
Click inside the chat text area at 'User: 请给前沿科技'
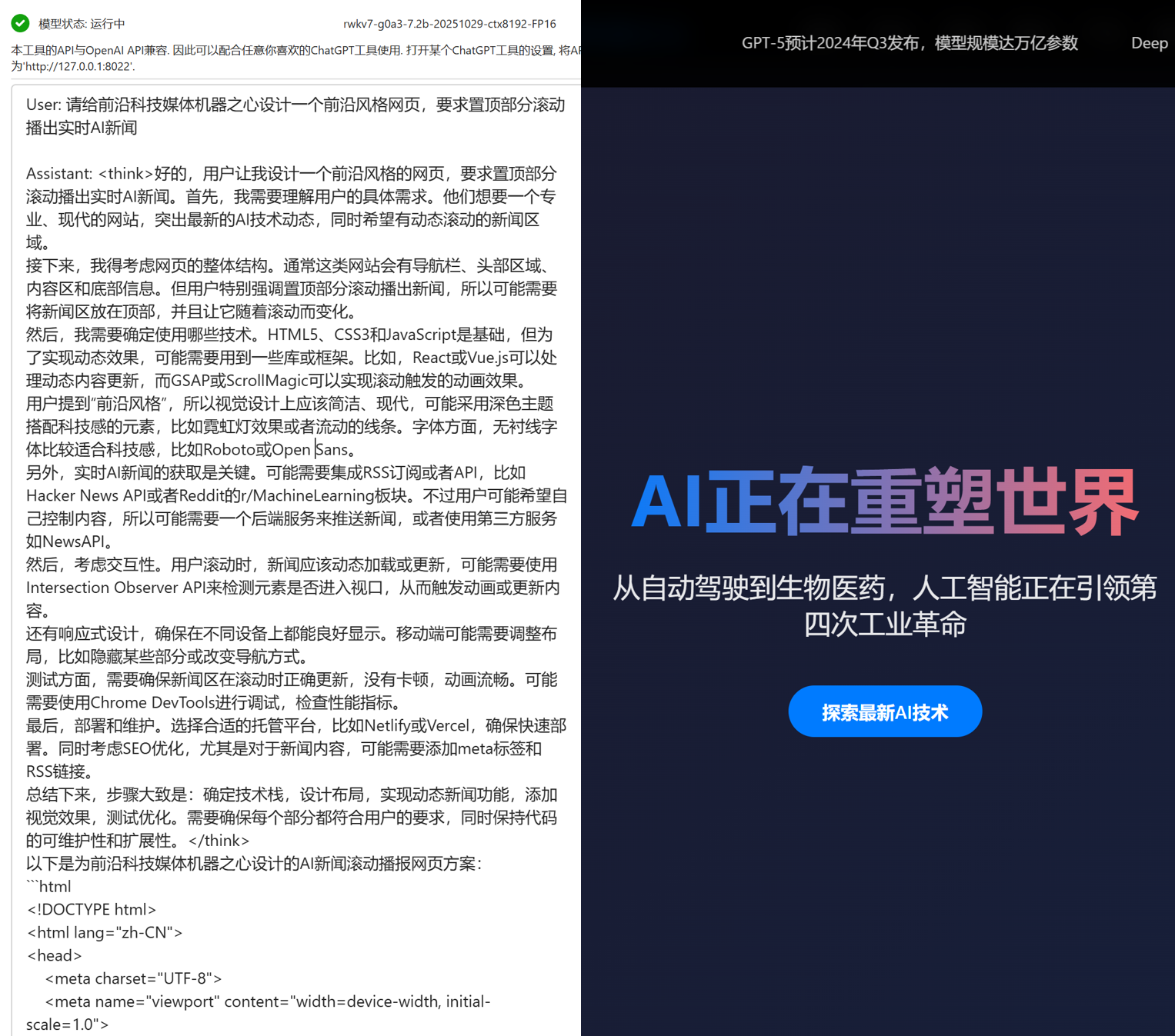(295, 116)
